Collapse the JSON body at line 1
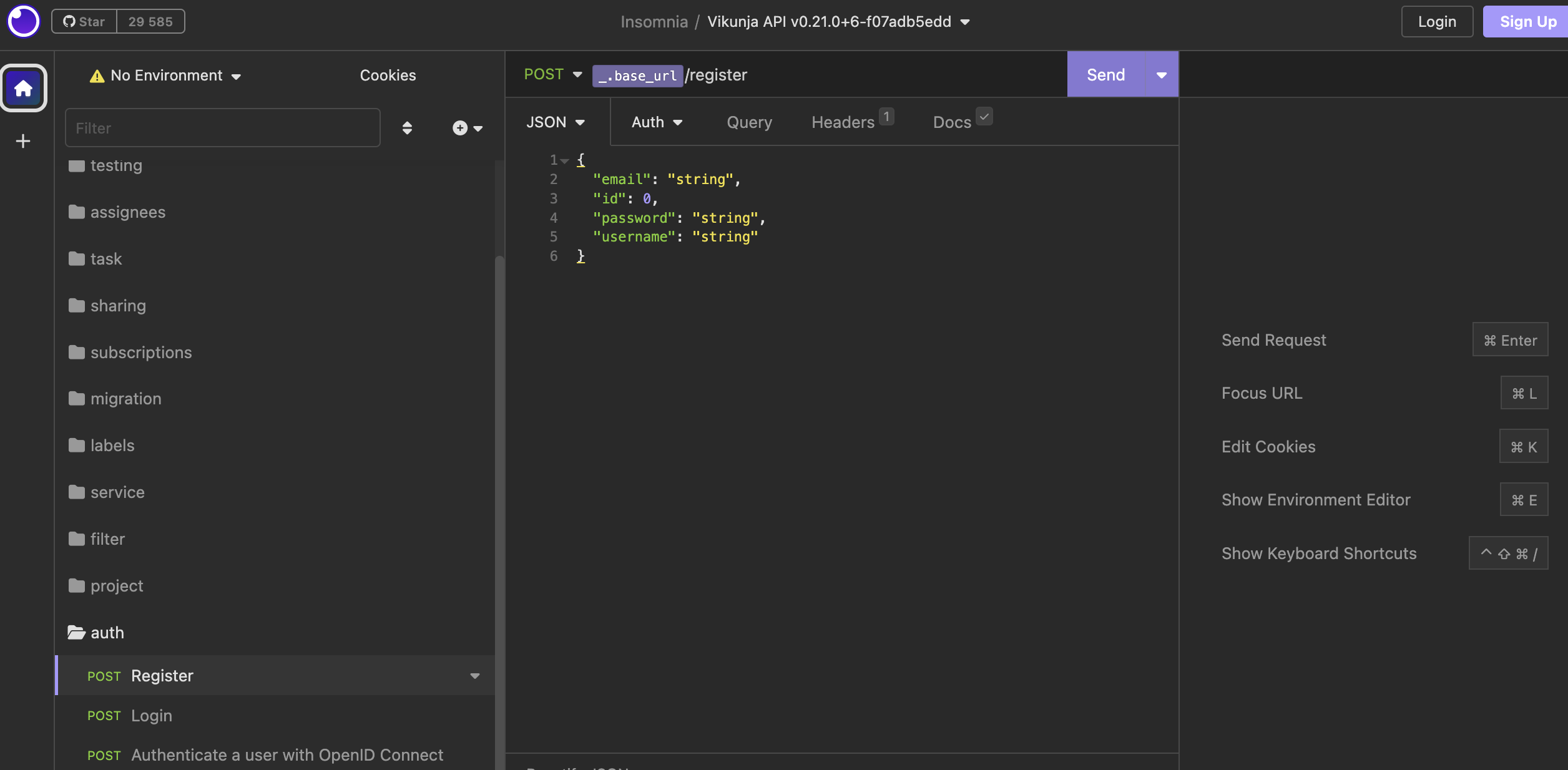Screen dimensions: 1568x770 pyautogui.click(x=564, y=161)
